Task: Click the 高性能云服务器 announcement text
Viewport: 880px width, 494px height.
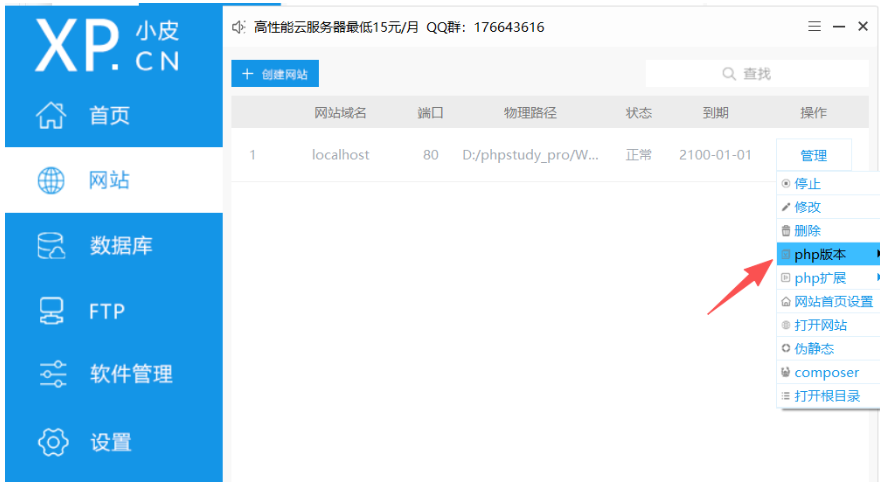Action: (x=399, y=27)
